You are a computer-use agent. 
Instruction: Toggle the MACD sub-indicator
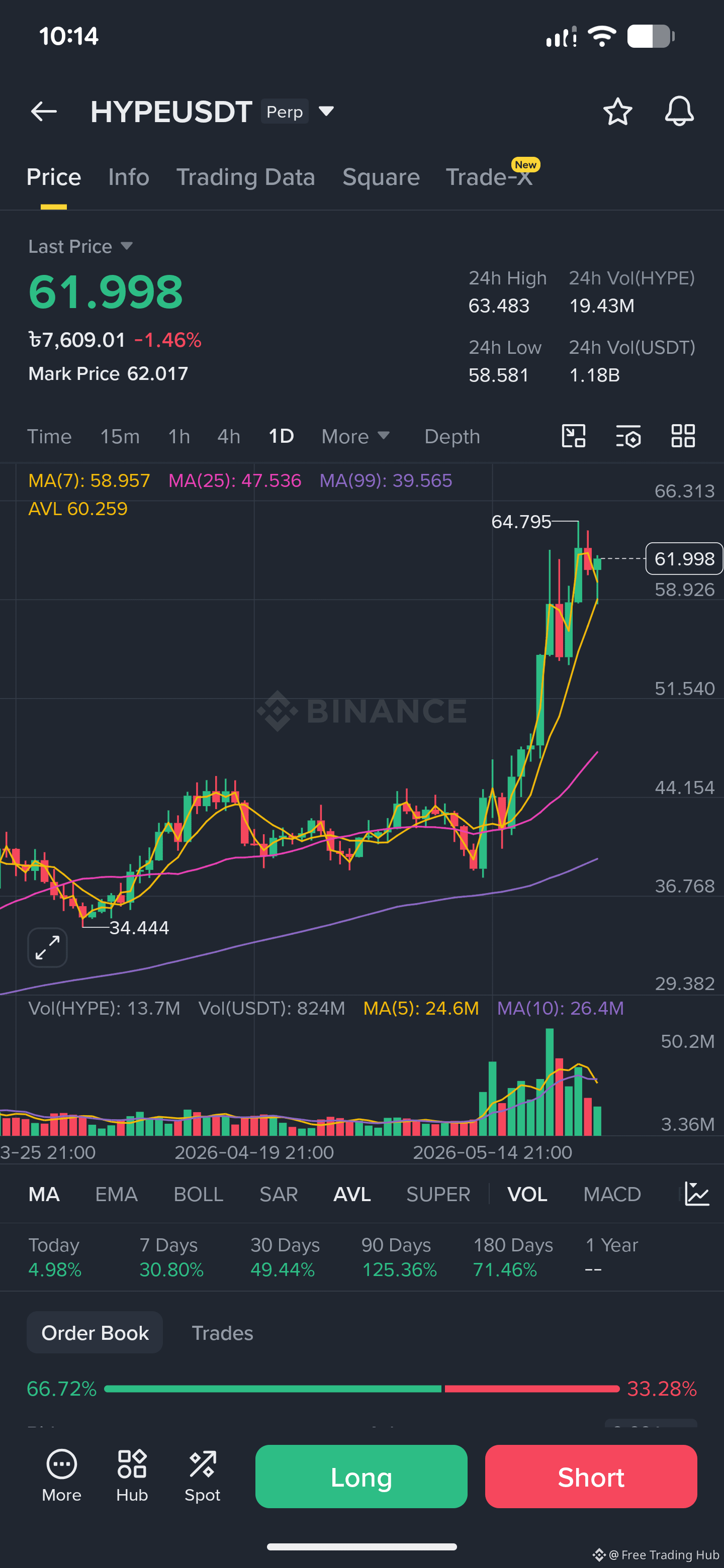tap(612, 1194)
